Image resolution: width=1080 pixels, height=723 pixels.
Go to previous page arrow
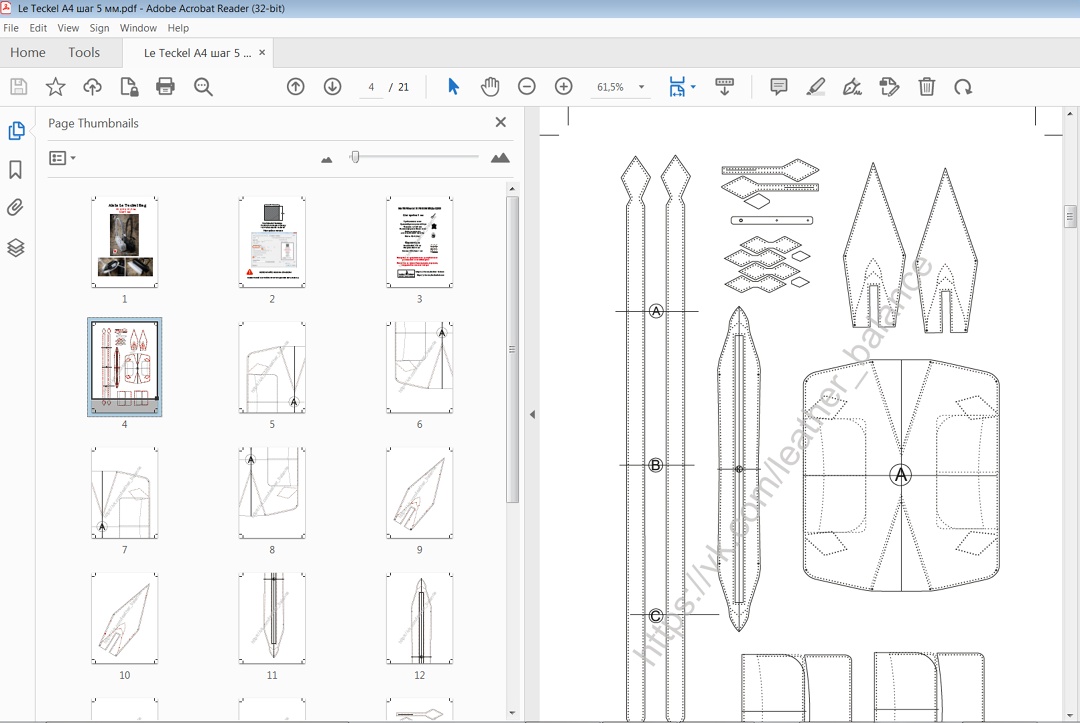295,87
